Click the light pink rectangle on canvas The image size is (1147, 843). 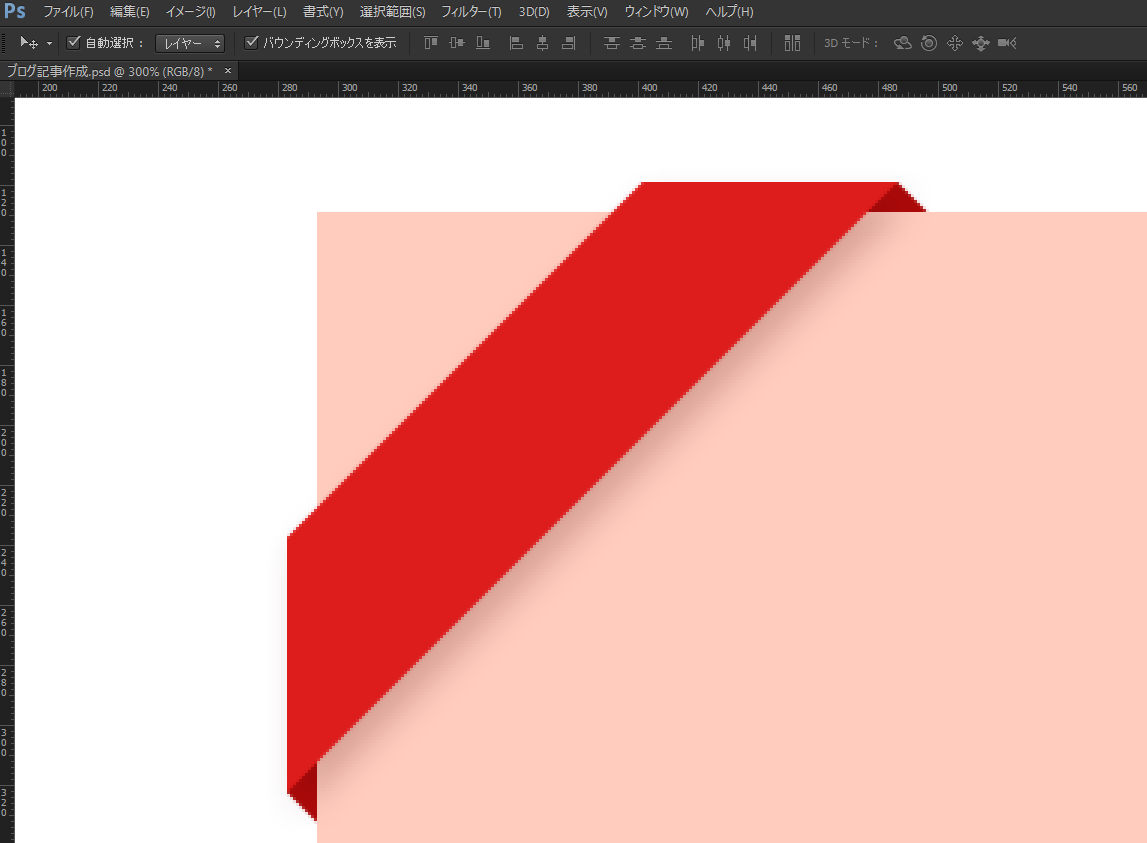(850, 550)
